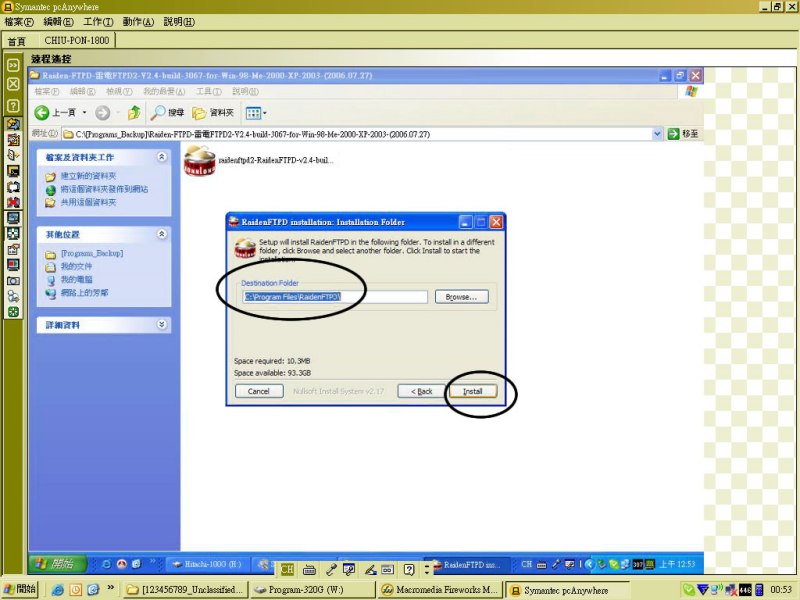Open 工作(T) menu in pcAnywhere
The image size is (800, 600).
(x=98, y=22)
